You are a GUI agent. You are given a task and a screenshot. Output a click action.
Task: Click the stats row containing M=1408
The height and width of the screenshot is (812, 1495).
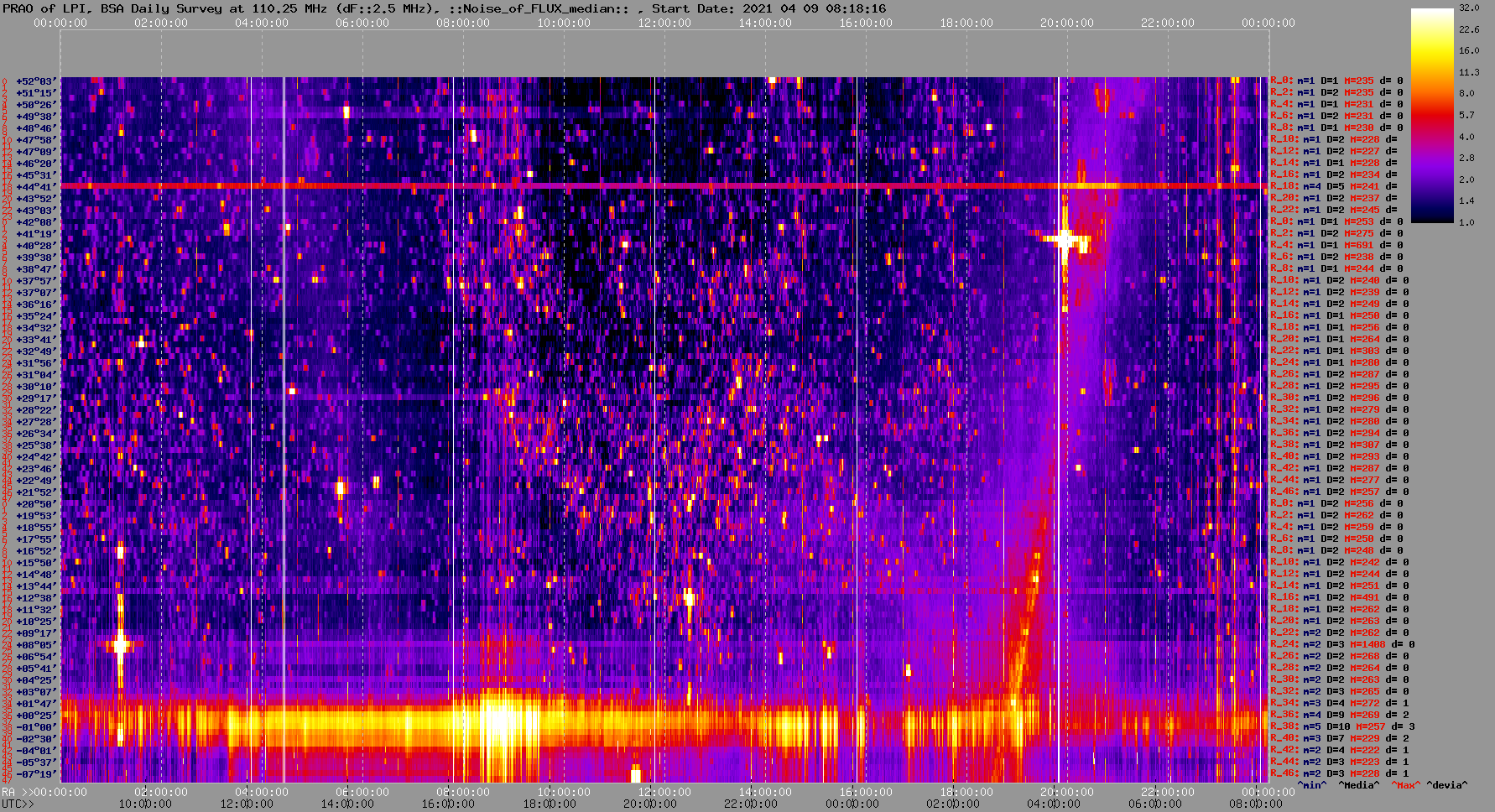pyautogui.click(x=1342, y=645)
